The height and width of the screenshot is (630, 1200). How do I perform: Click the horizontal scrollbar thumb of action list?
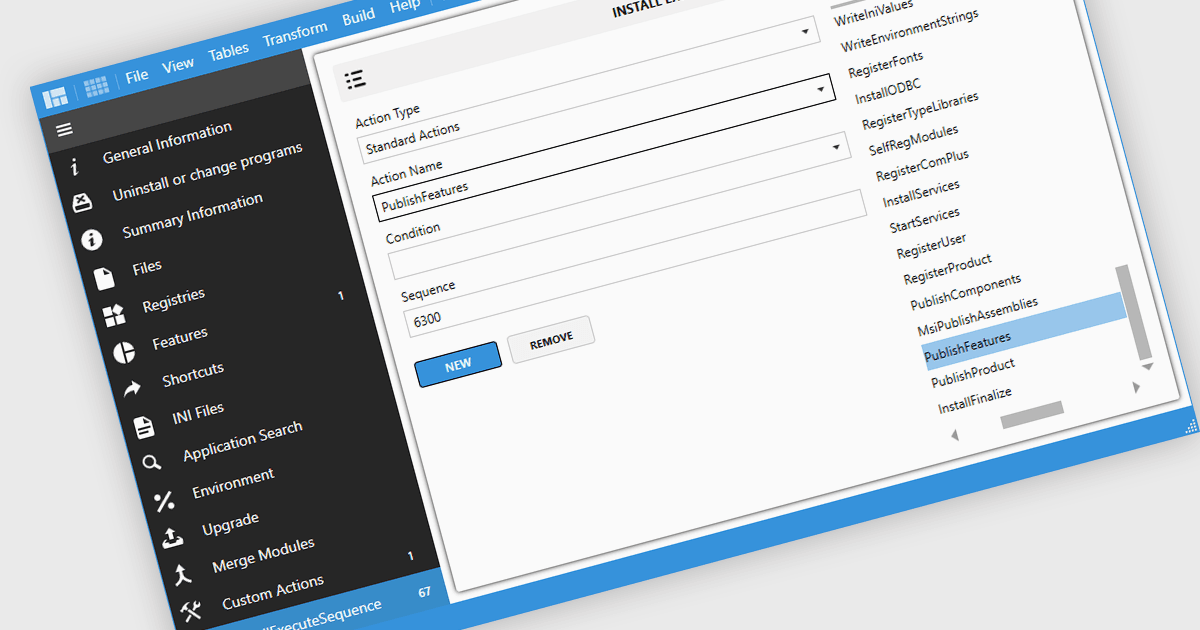point(1032,416)
